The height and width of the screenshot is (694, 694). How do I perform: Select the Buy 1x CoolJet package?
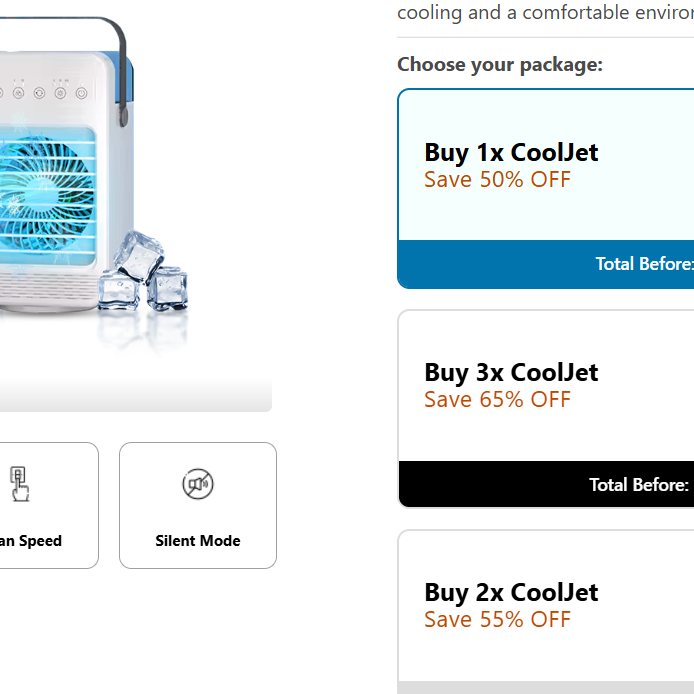point(545,189)
